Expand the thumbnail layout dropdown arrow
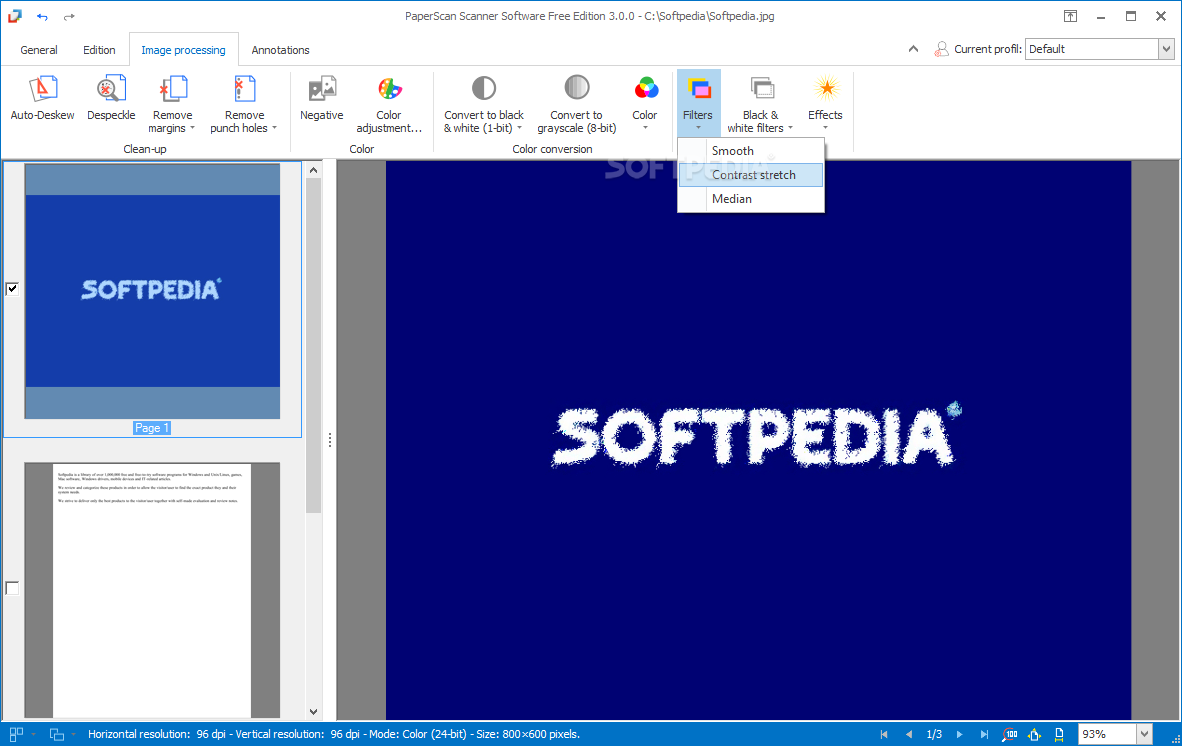This screenshot has width=1182, height=746. 33,734
